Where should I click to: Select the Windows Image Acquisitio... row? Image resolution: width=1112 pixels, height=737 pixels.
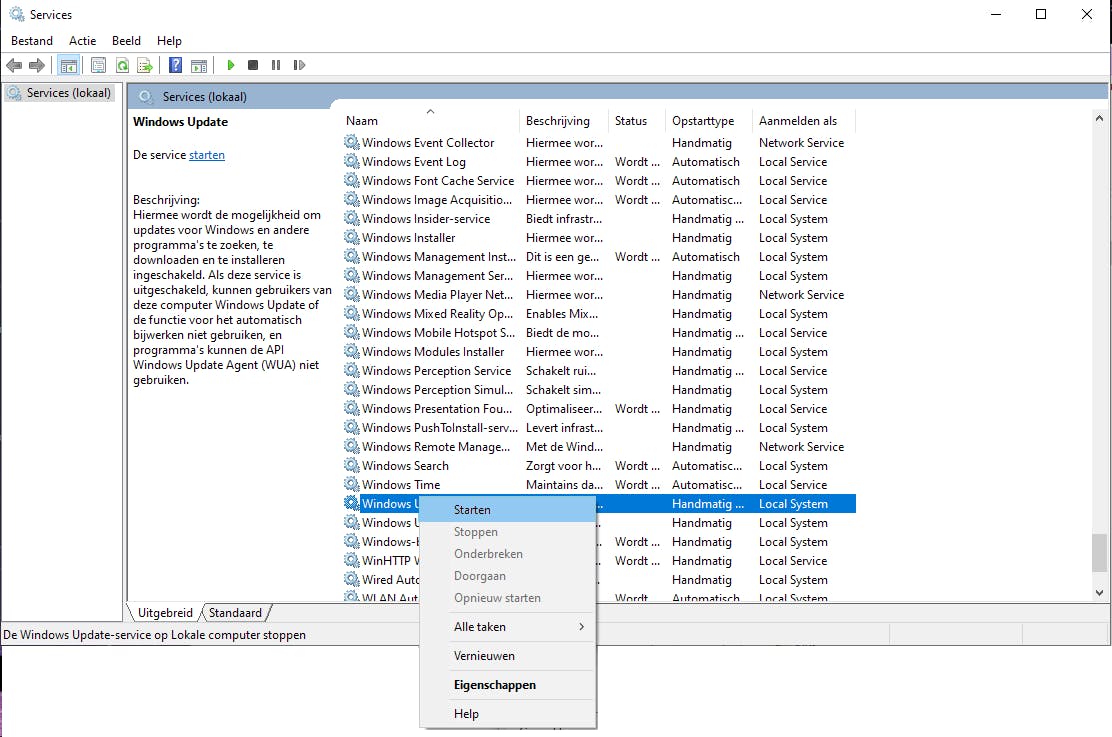click(599, 200)
